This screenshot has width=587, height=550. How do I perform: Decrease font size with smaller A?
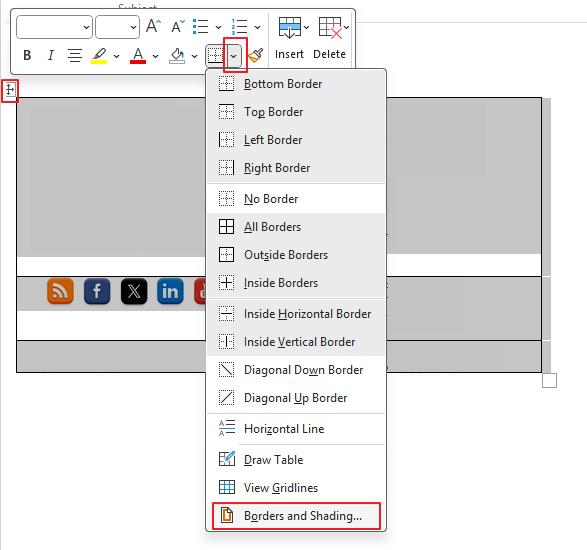coord(177,26)
